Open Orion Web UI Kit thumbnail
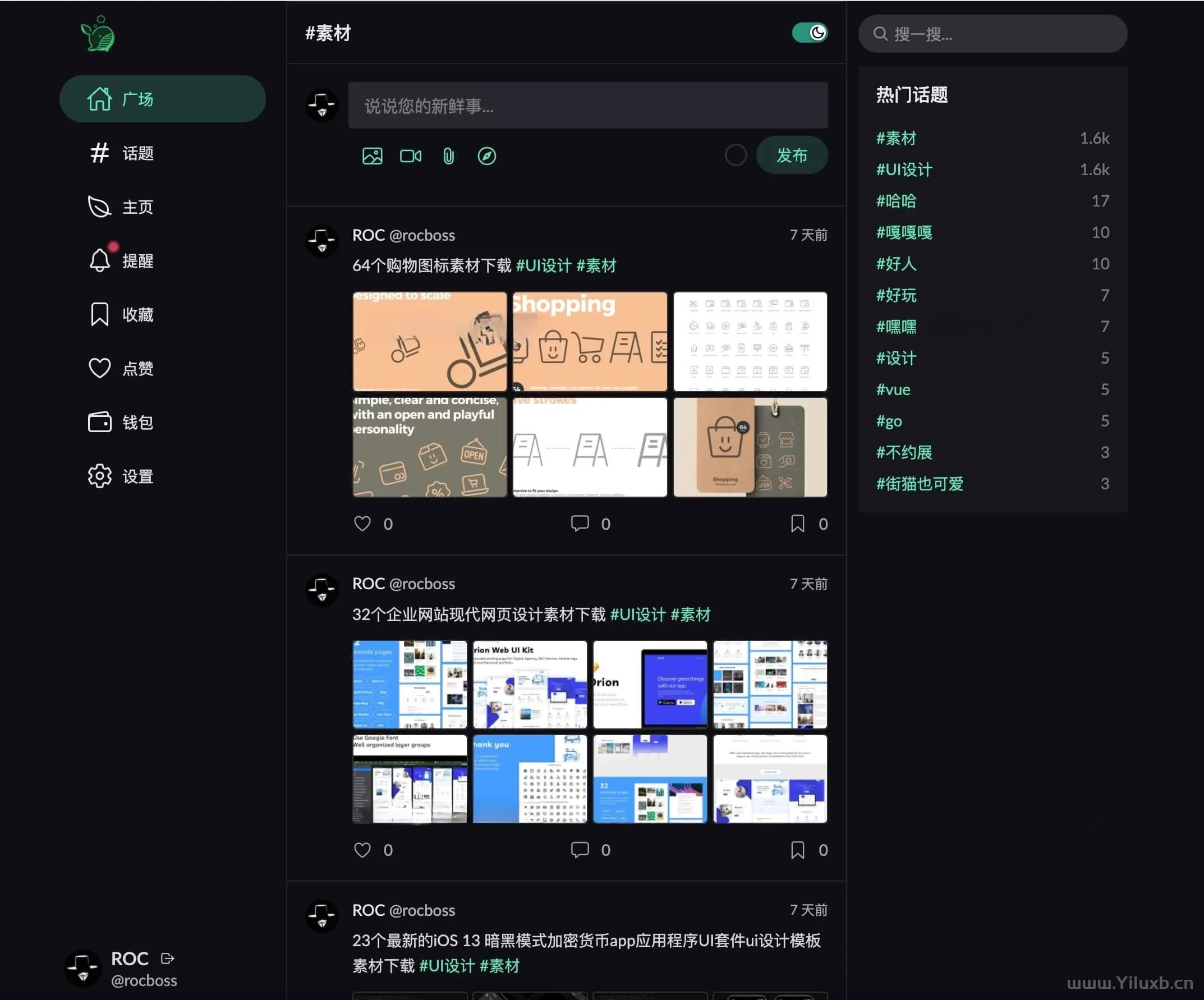Viewport: 1204px width, 1000px height. click(530, 685)
